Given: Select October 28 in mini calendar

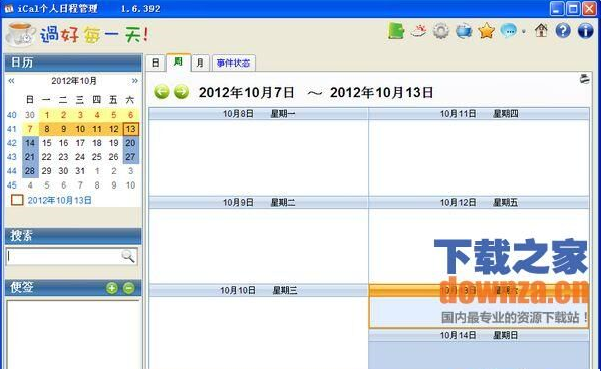Looking at the screenshot, I should [30, 171].
